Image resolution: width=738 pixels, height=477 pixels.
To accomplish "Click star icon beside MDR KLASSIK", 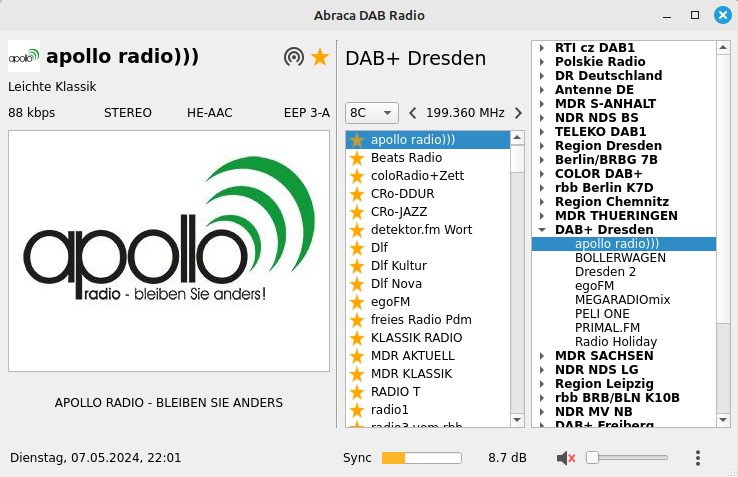I will pyautogui.click(x=357, y=374).
